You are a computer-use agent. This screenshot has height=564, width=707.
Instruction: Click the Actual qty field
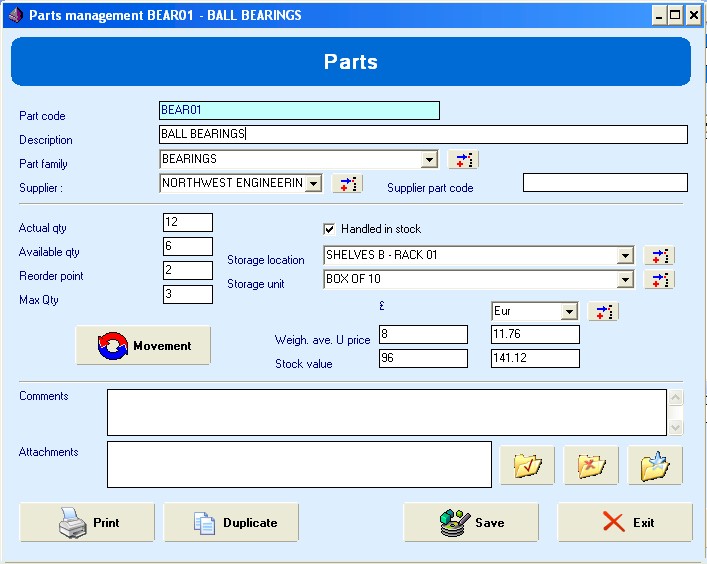tap(188, 223)
